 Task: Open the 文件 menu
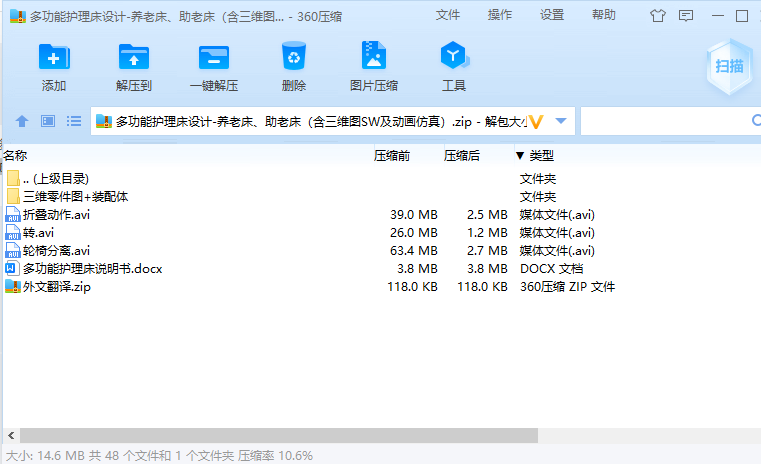click(447, 15)
